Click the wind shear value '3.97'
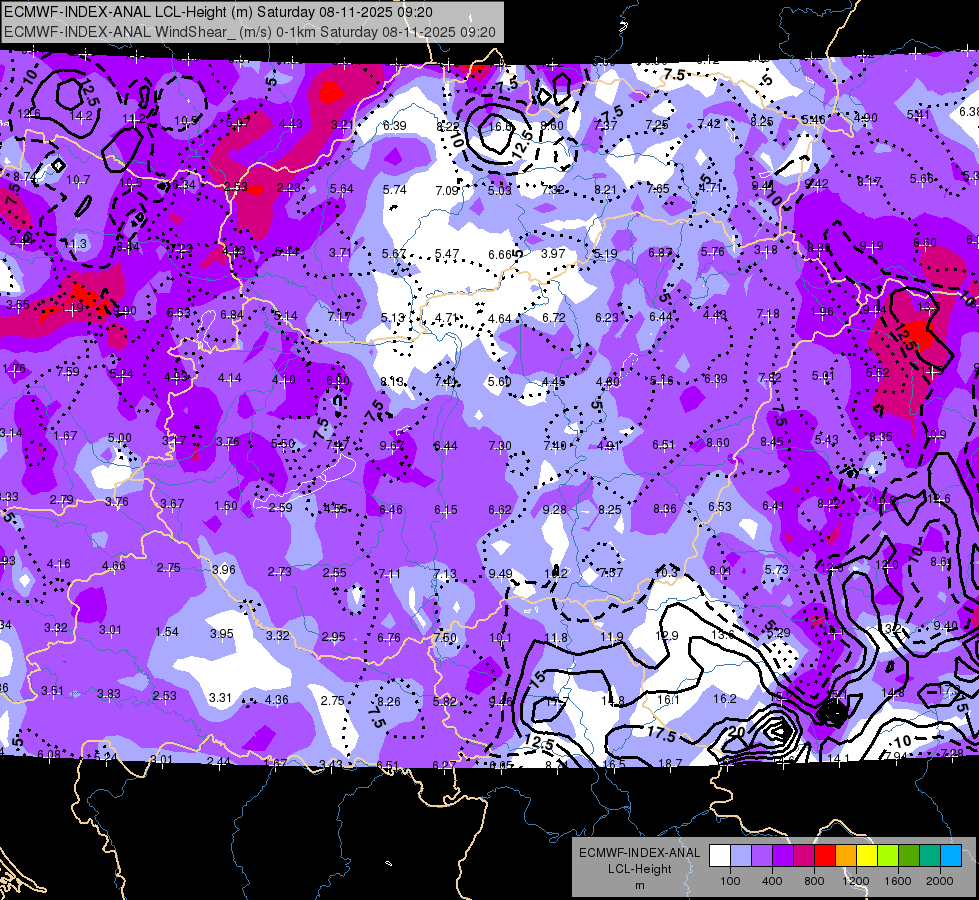This screenshot has height=900, width=979. coord(553,254)
